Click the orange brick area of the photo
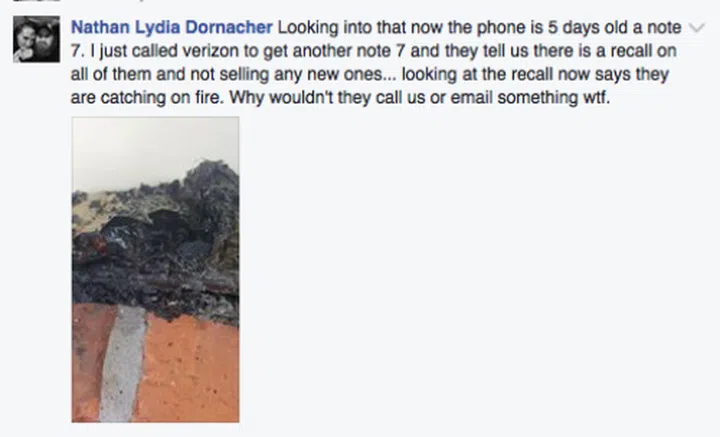 click(x=191, y=372)
